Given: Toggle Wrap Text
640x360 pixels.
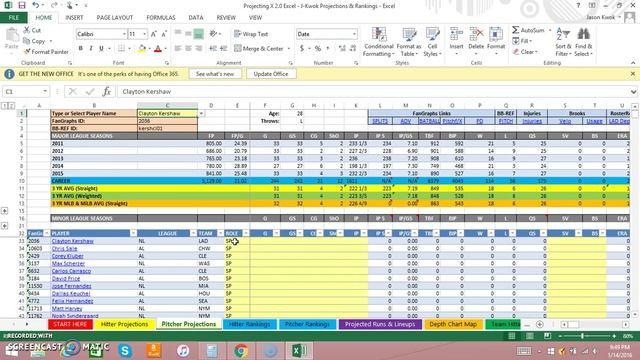Looking at the screenshot, I should point(251,34).
